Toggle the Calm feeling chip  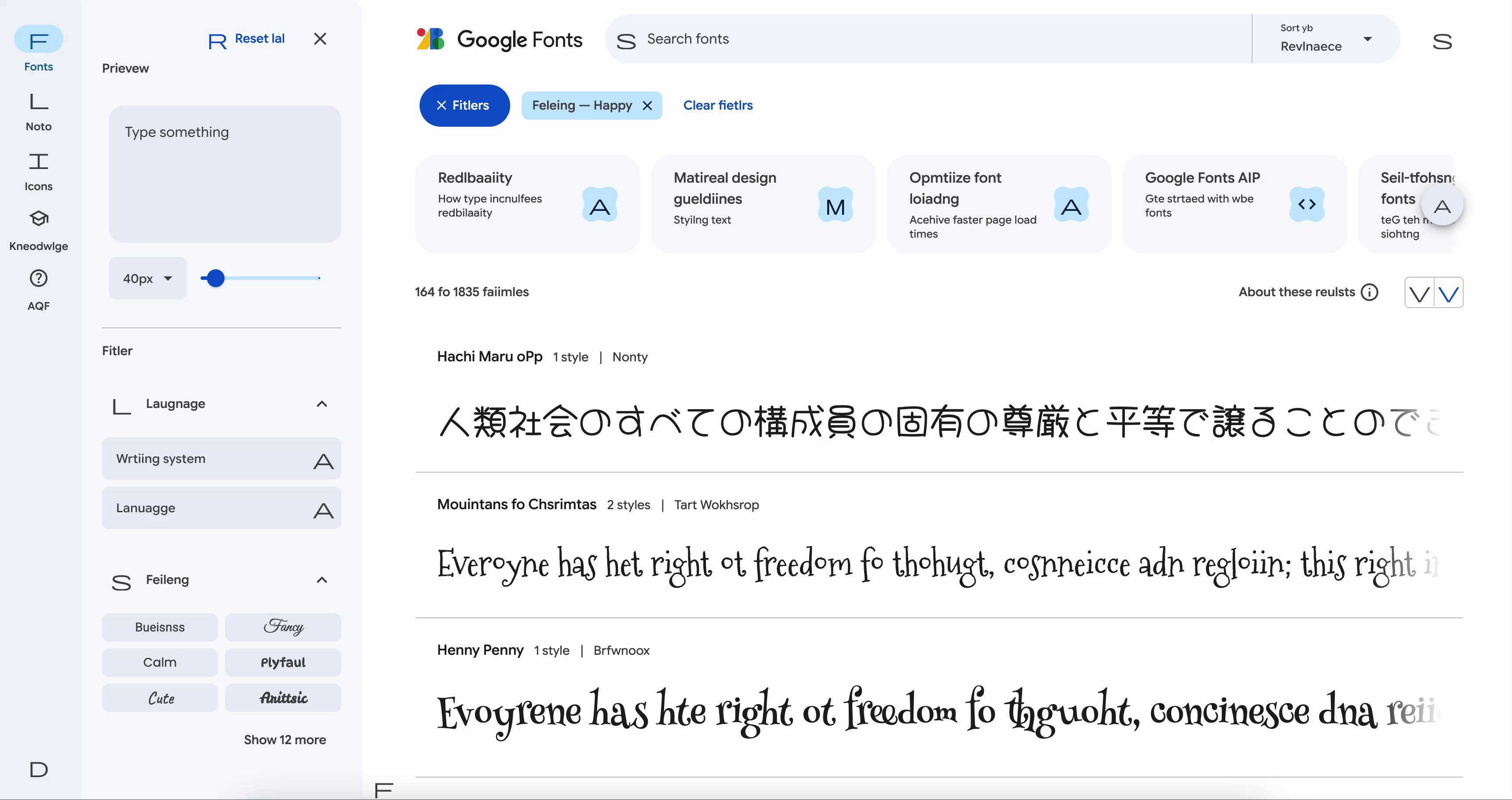tap(160, 663)
